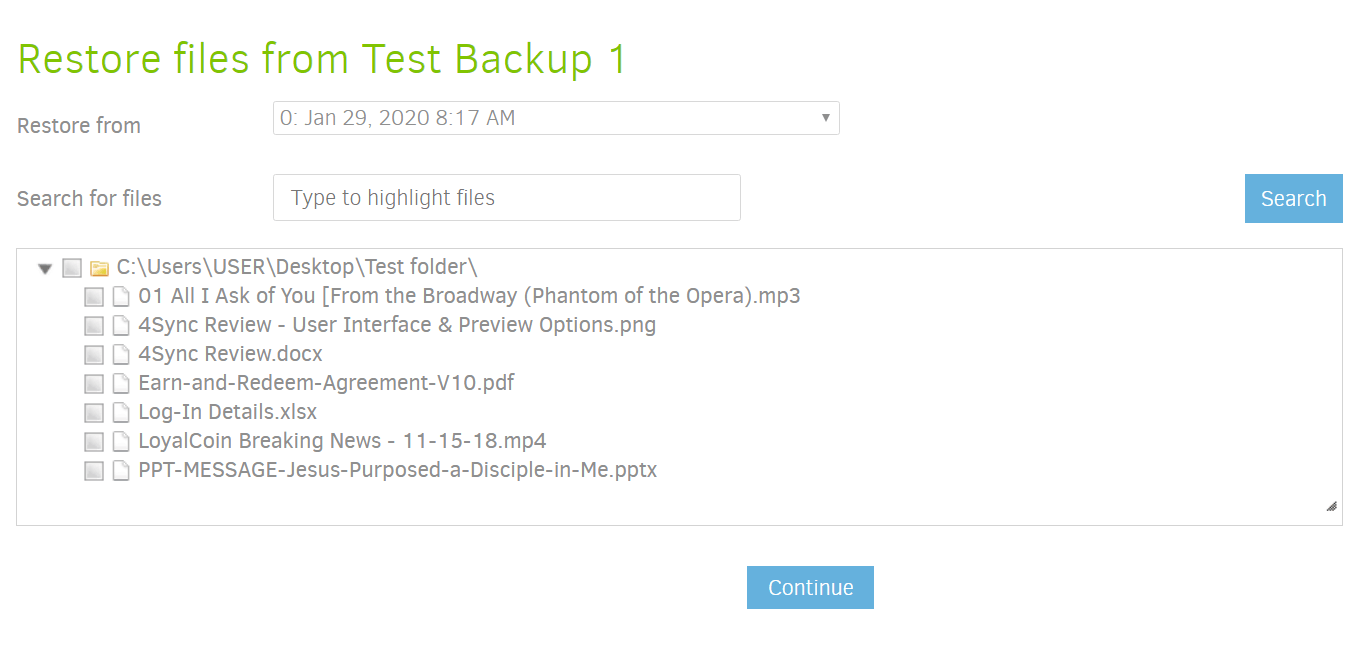Click the document icon for 4Sync Review.docx

[122, 354]
